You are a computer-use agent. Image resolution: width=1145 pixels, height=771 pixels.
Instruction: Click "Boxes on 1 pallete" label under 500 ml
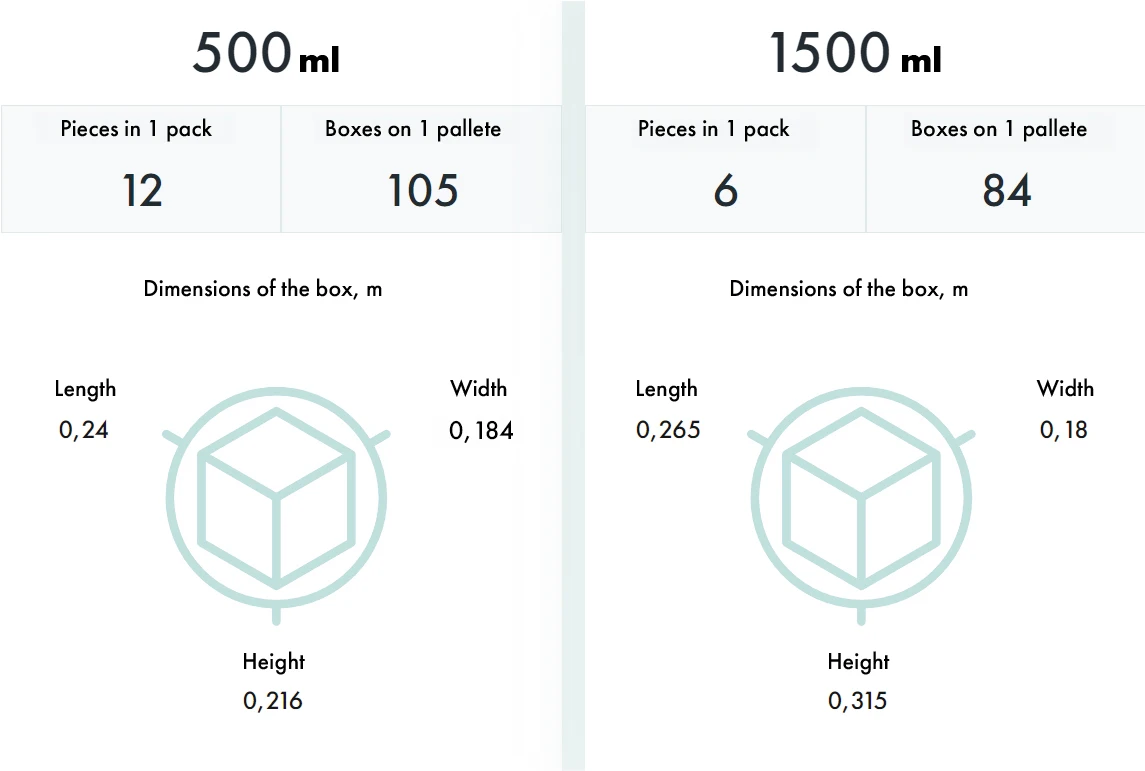(413, 129)
